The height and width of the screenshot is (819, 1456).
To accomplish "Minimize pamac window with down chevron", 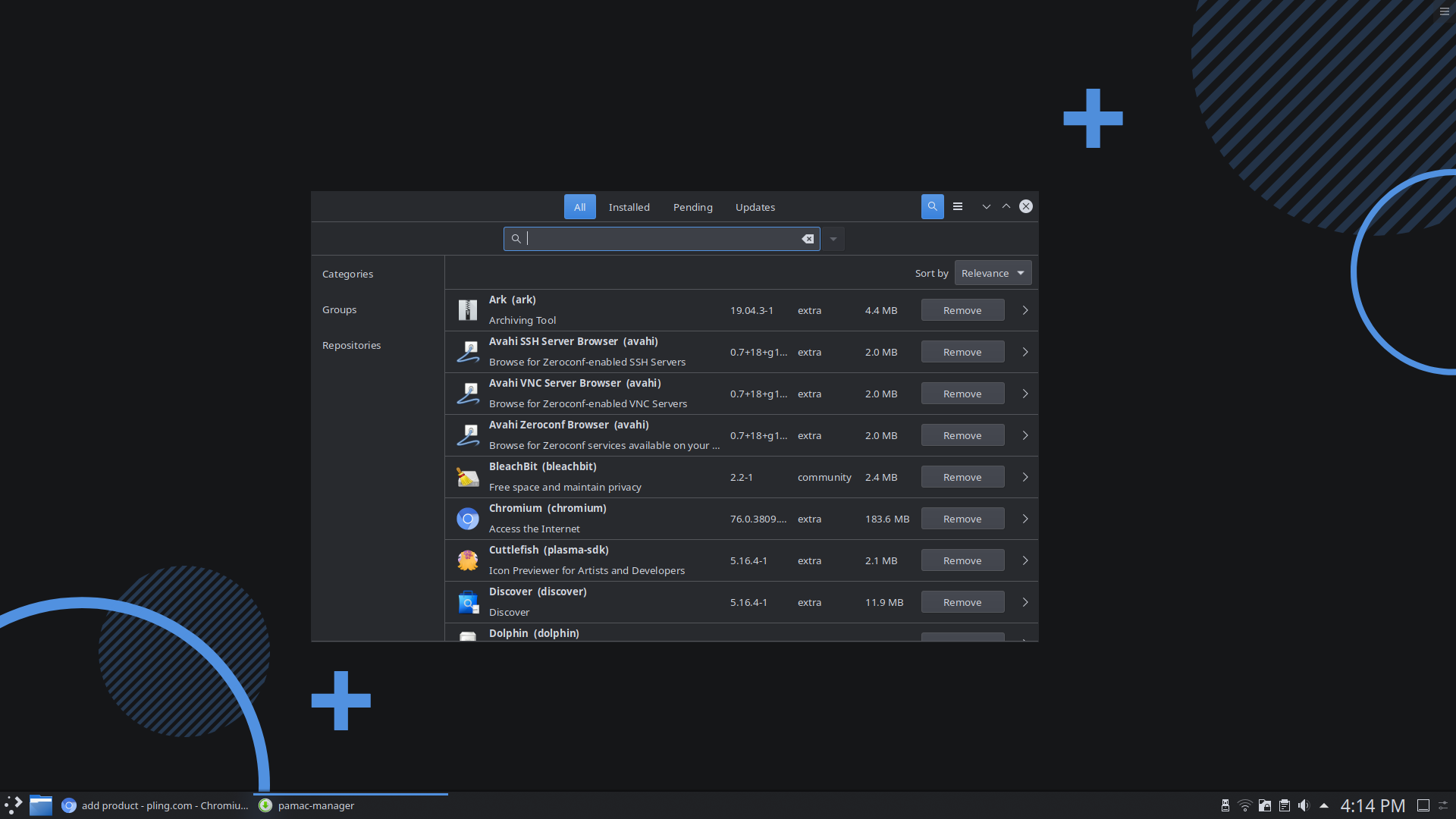I will (x=987, y=206).
